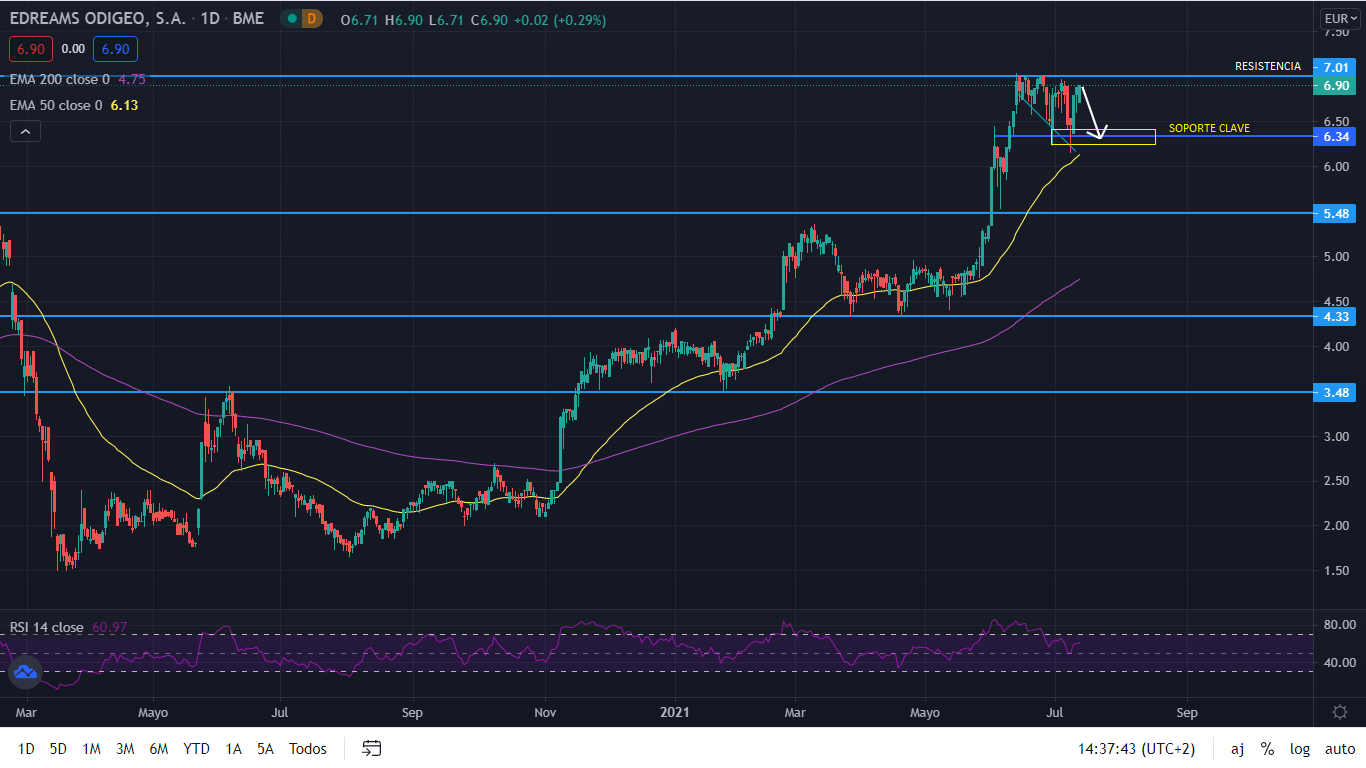Click the green market status dot
The image size is (1366, 768).
(290, 19)
